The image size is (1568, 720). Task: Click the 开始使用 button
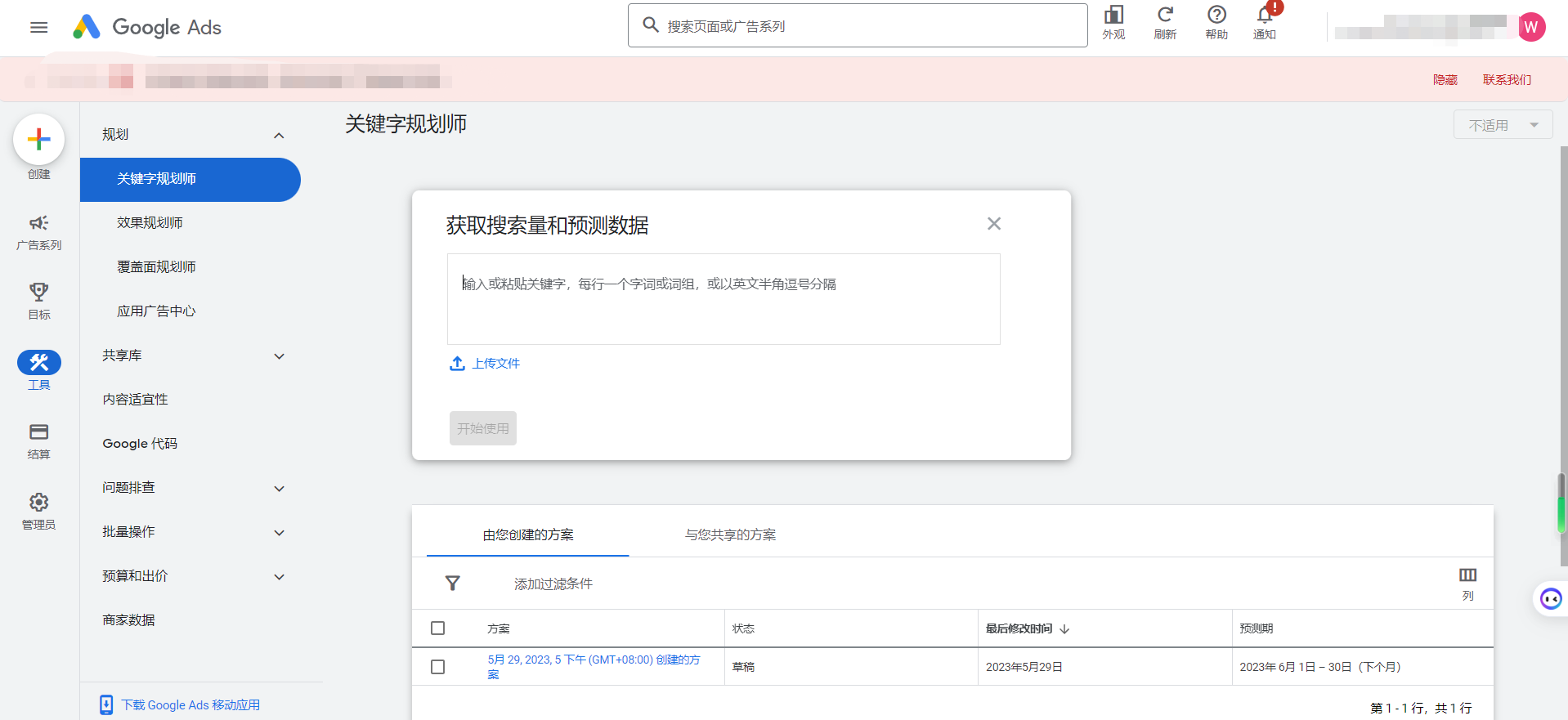483,428
